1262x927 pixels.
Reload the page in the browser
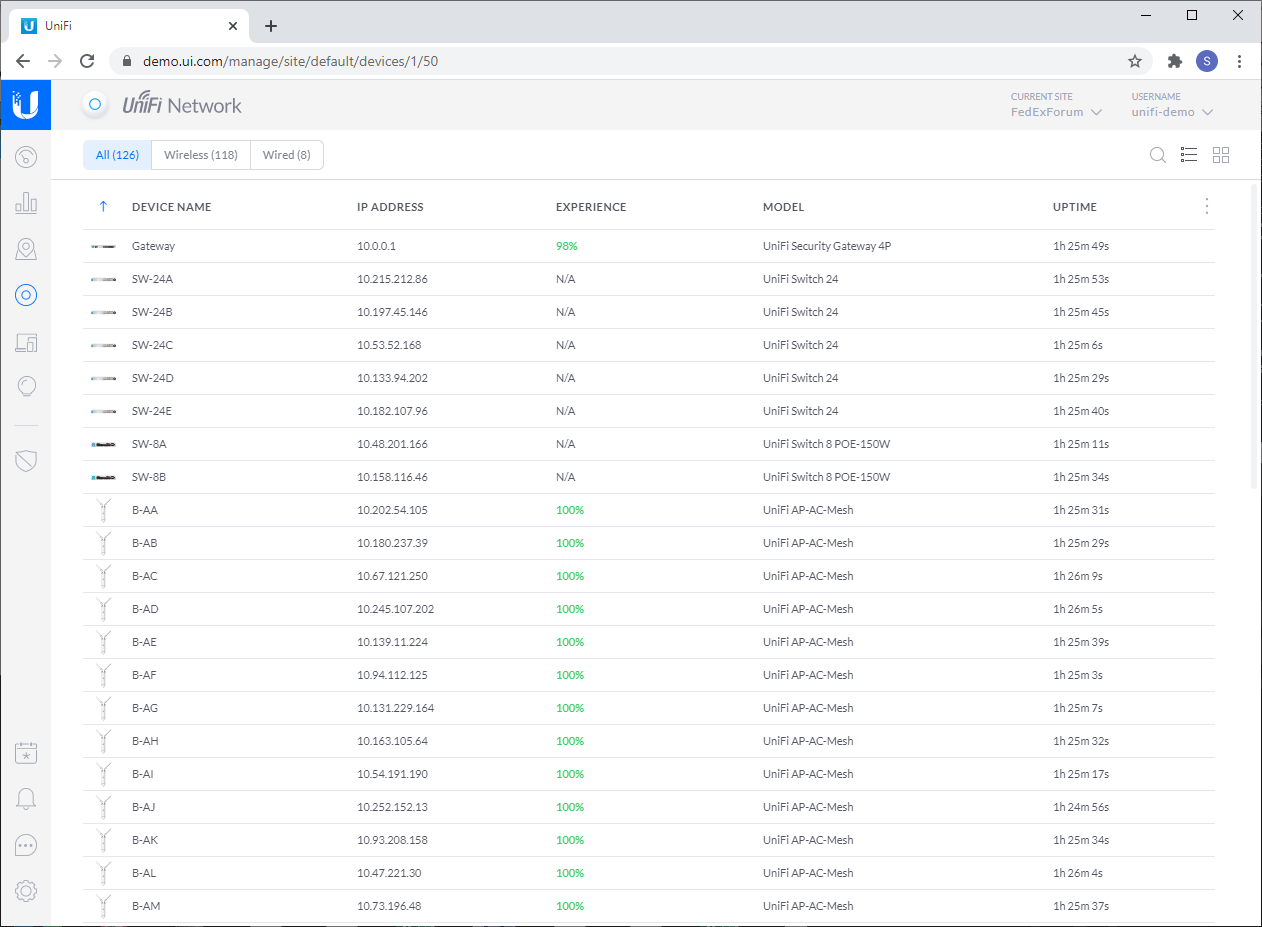click(x=87, y=61)
